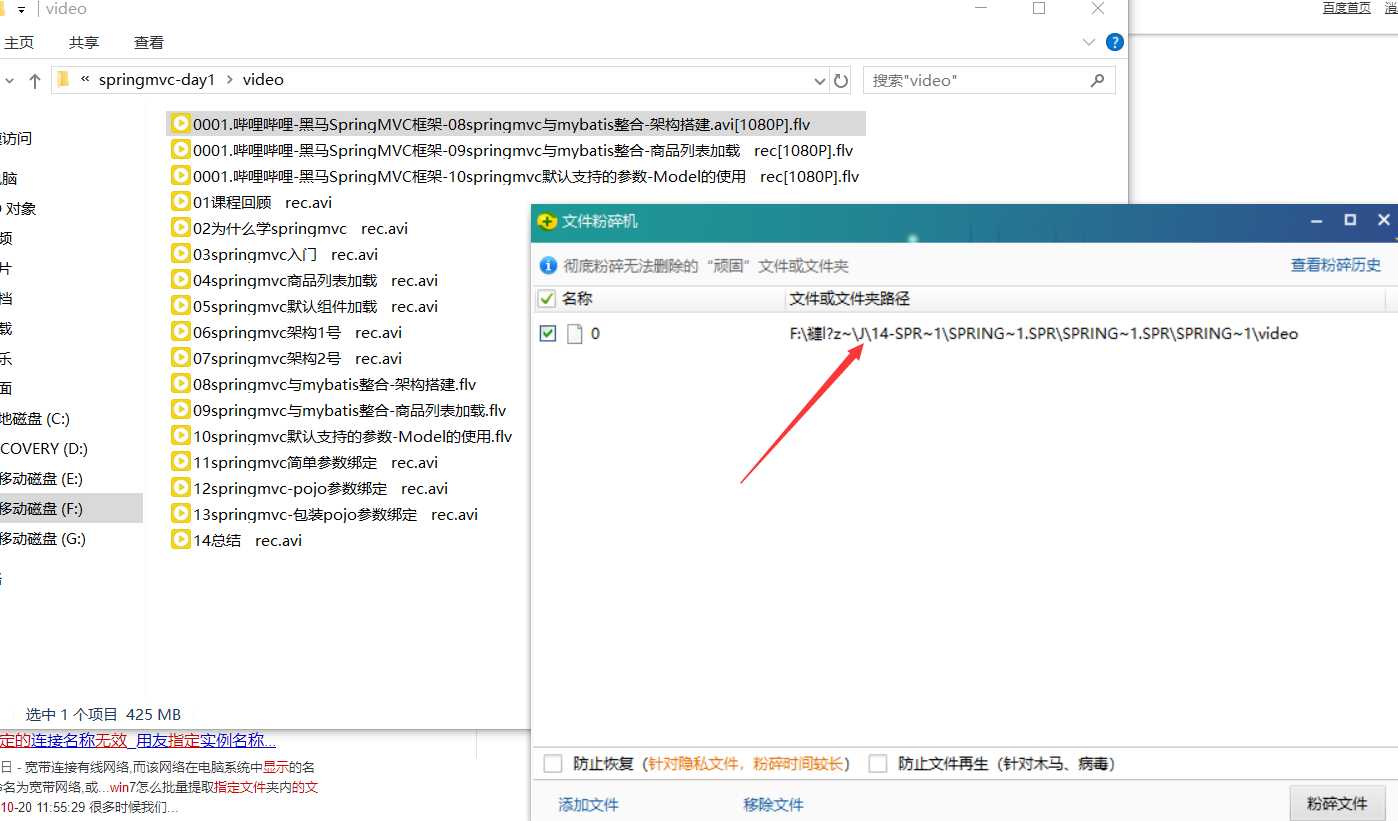Toggle the select-all checkbox beside 名称
This screenshot has height=821, width=1398.
[547, 299]
